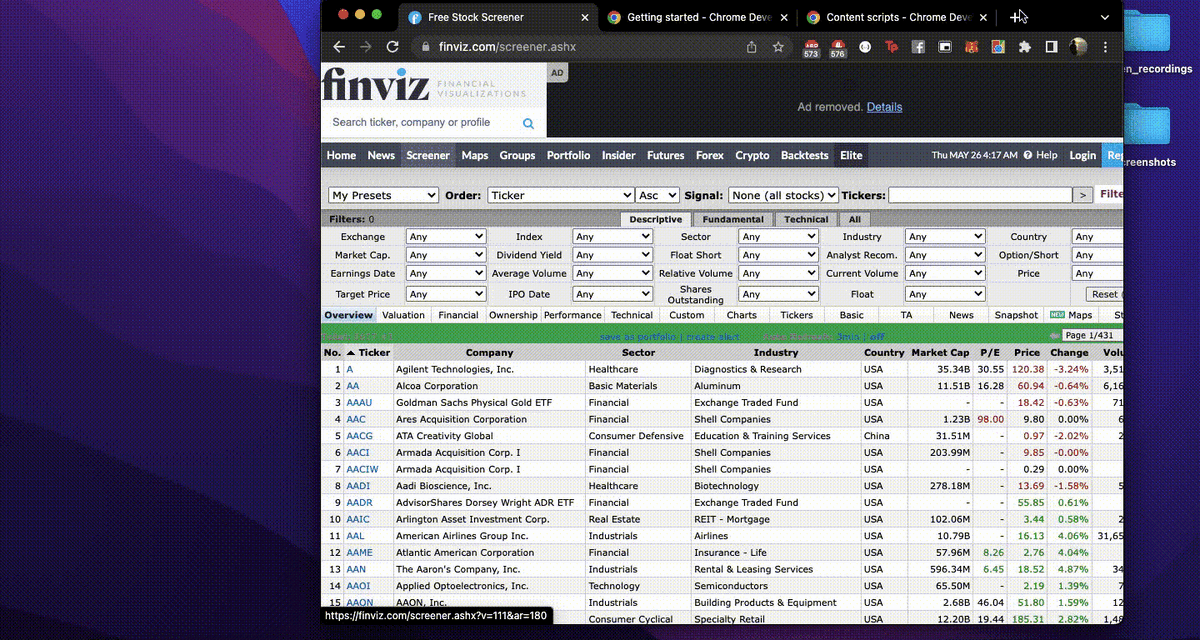Open Dividend Yield filter dropdown
This screenshot has width=1200, height=640.
(613, 255)
